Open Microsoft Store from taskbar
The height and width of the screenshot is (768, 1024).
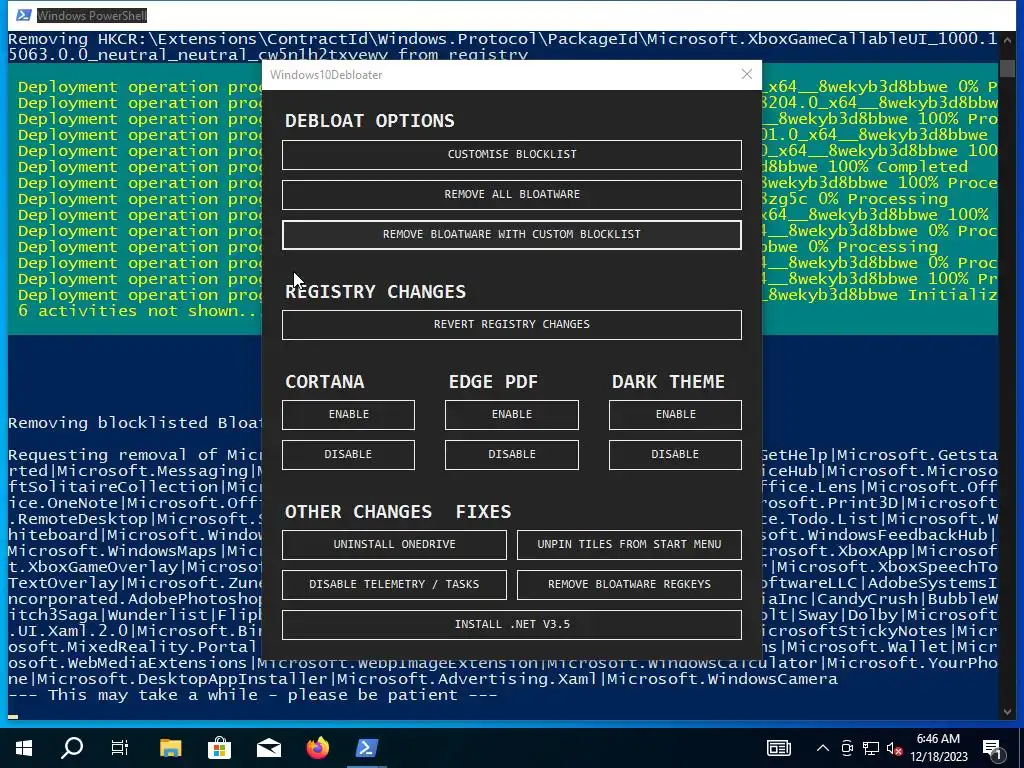pyautogui.click(x=219, y=748)
